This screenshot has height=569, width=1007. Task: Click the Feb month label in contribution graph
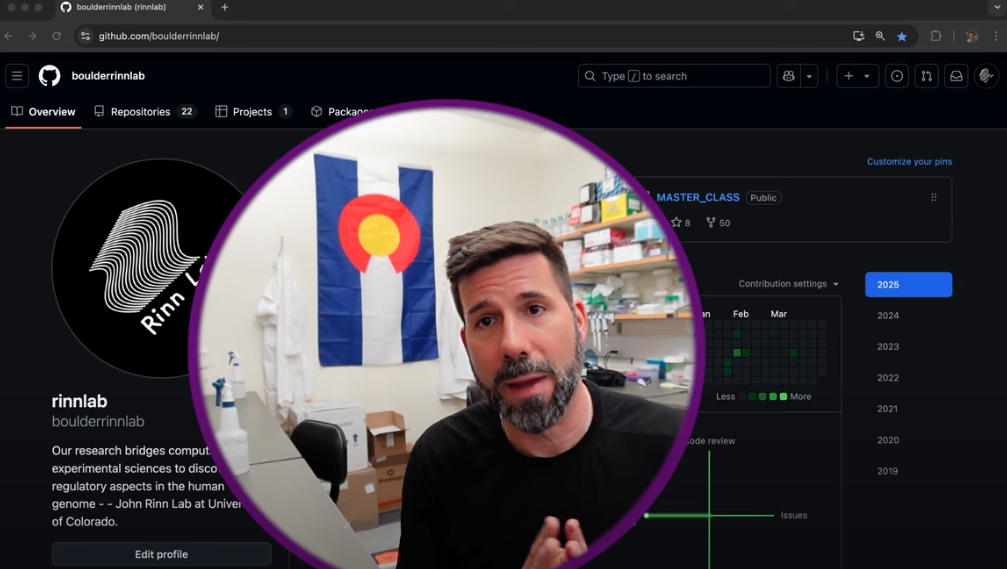coord(740,314)
